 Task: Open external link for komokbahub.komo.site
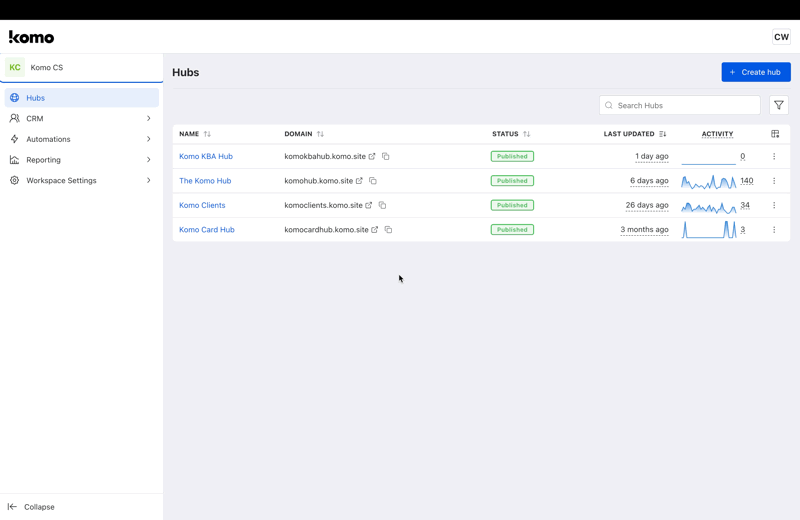pos(372,157)
